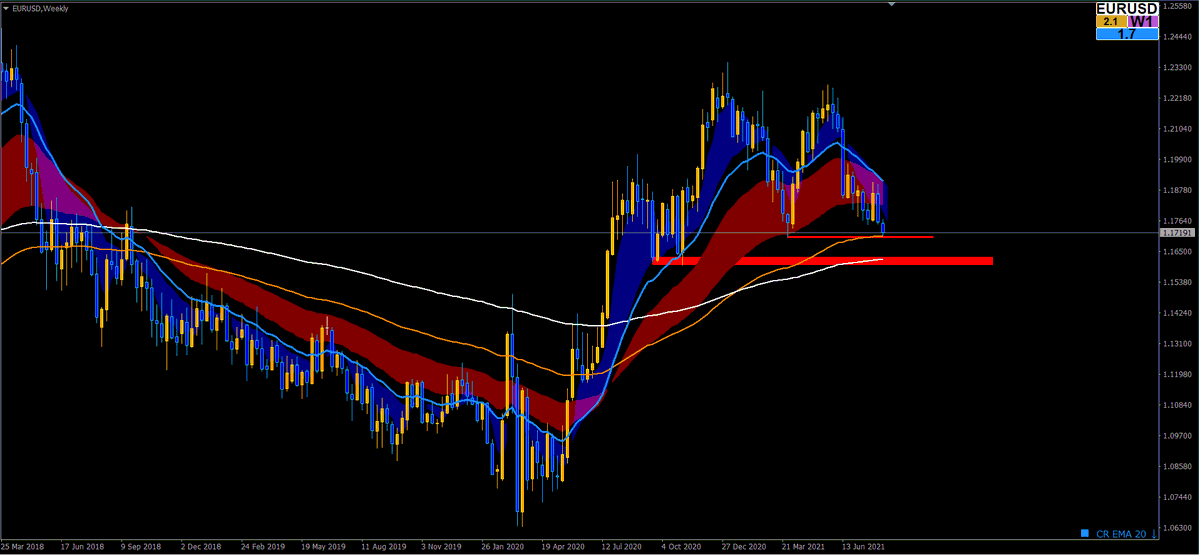Click the 1.08580 price scale label
Screen dimensions: 1200x555
(x=1179, y=466)
